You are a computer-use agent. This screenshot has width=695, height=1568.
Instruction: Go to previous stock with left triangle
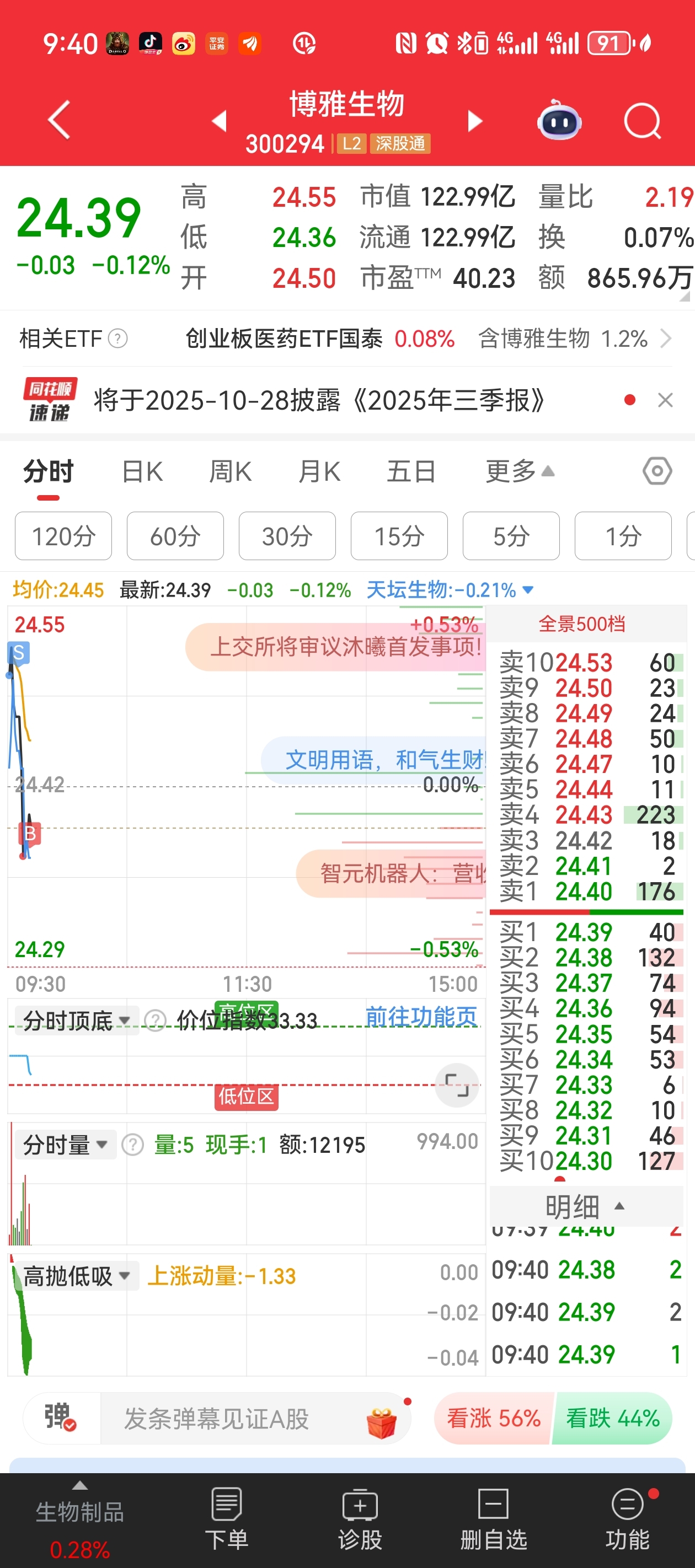pyautogui.click(x=220, y=121)
